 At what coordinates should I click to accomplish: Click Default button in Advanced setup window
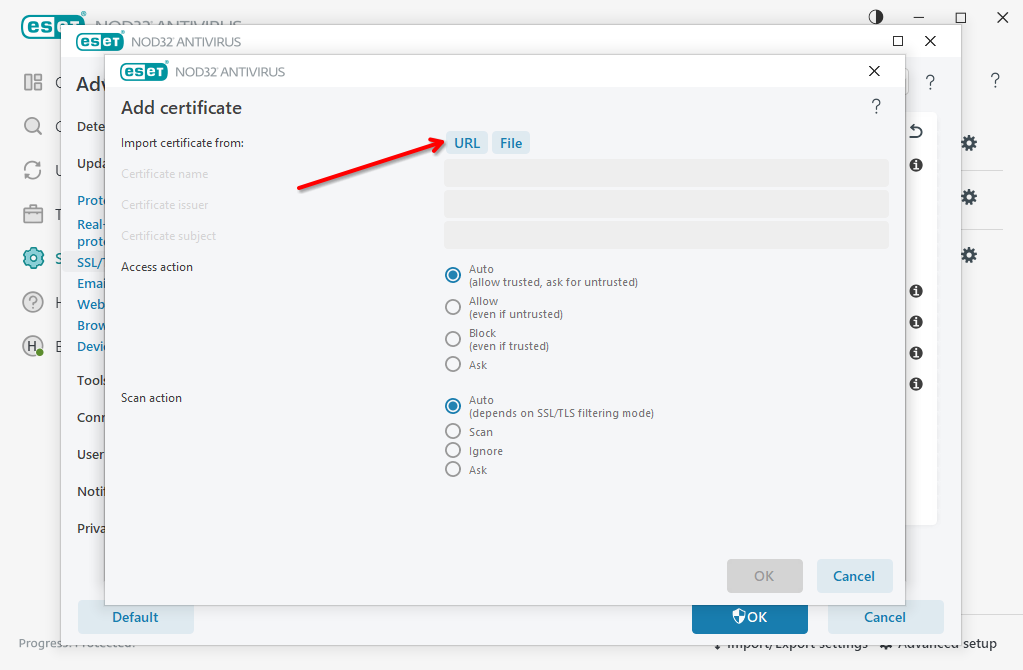[x=136, y=617]
